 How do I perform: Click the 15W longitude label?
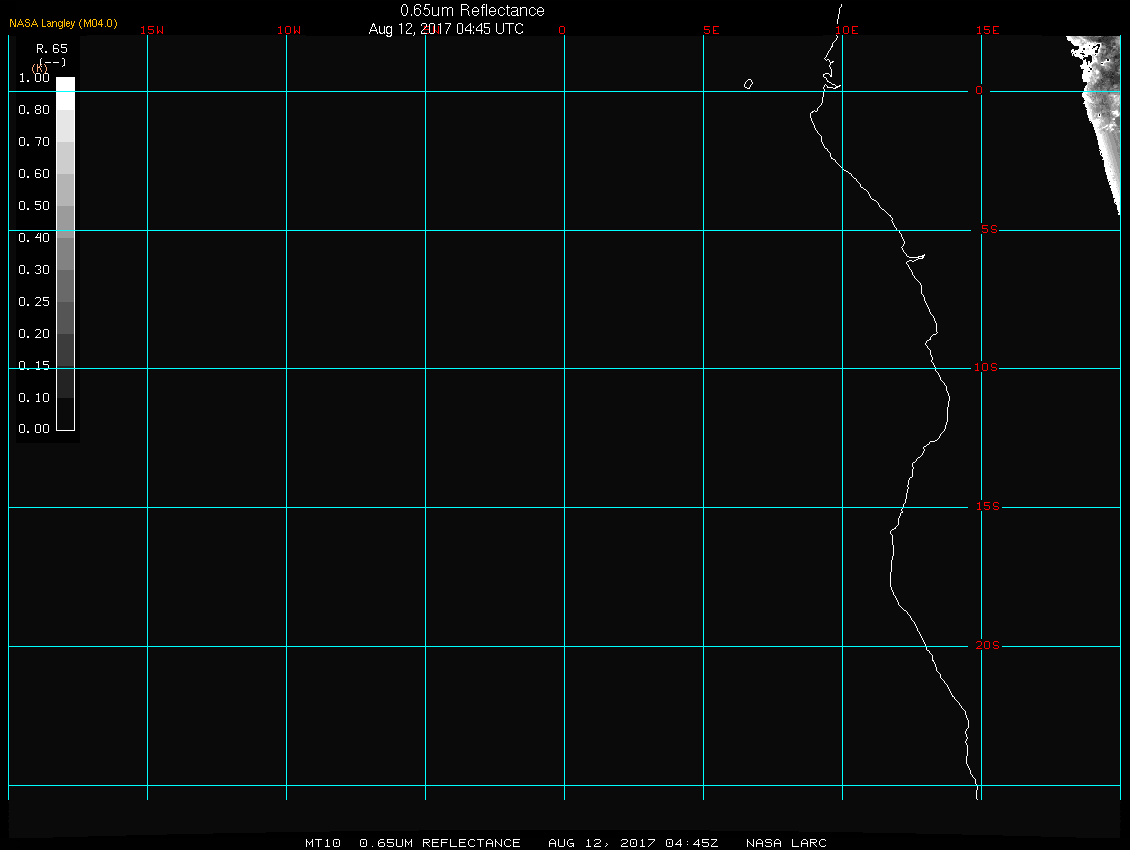pos(152,30)
